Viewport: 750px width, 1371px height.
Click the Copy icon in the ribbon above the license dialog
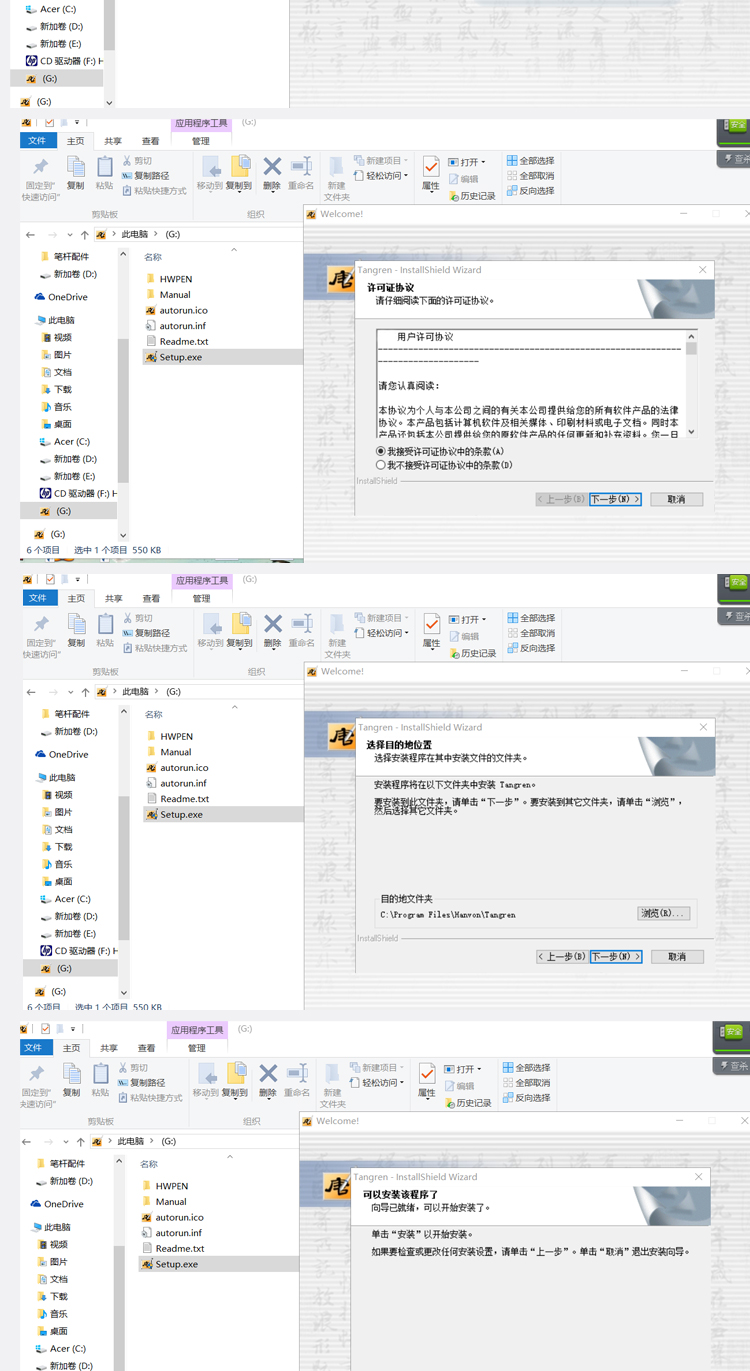click(x=76, y=170)
